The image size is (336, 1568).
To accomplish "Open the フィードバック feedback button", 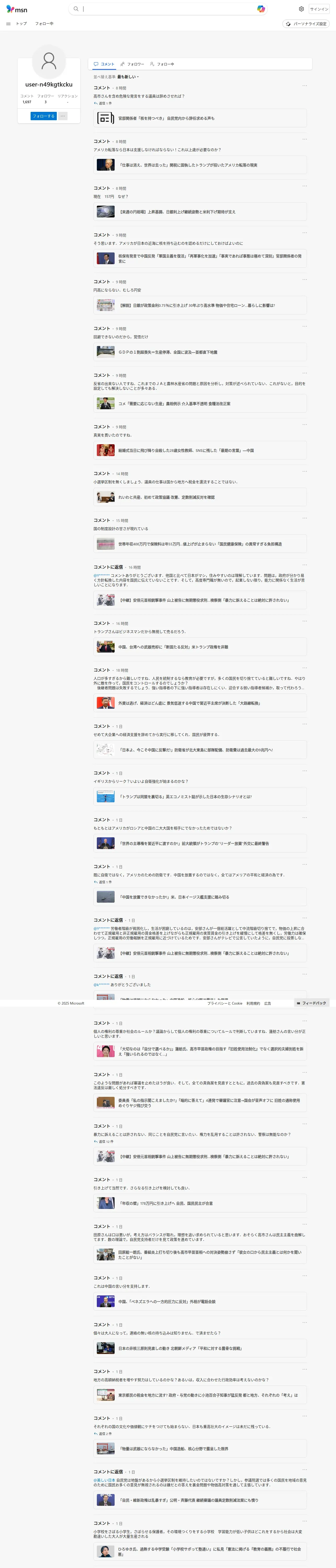I will tap(312, 1003).
